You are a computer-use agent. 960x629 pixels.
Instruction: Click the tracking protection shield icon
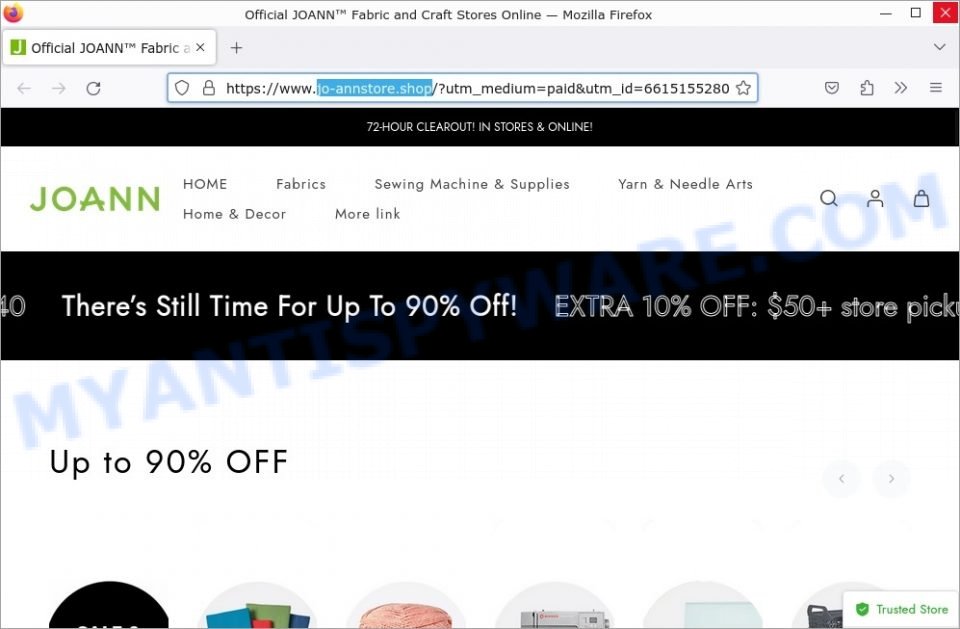(x=182, y=88)
